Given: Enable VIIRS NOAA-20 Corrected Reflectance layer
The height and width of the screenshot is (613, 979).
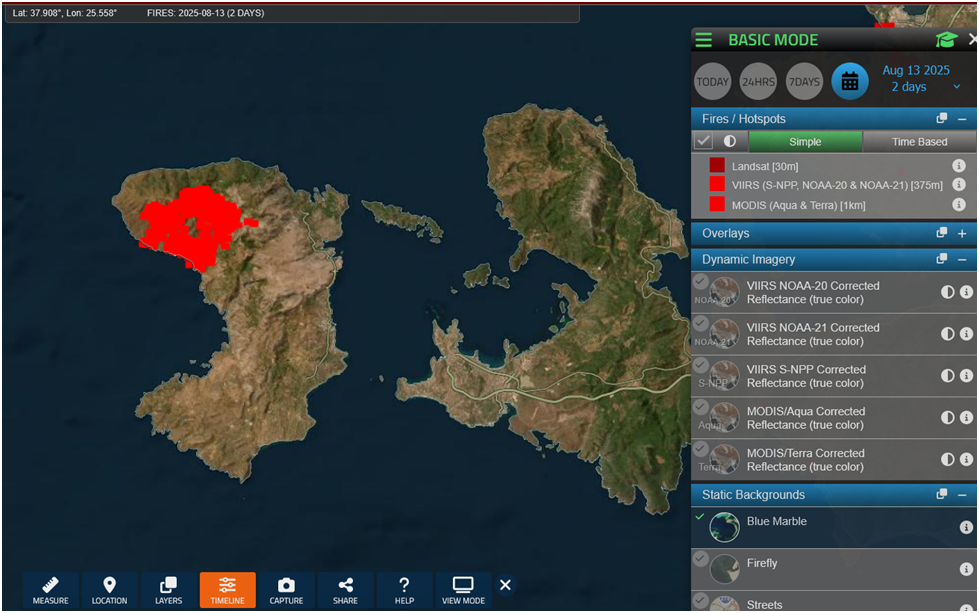Looking at the screenshot, I should (x=701, y=283).
